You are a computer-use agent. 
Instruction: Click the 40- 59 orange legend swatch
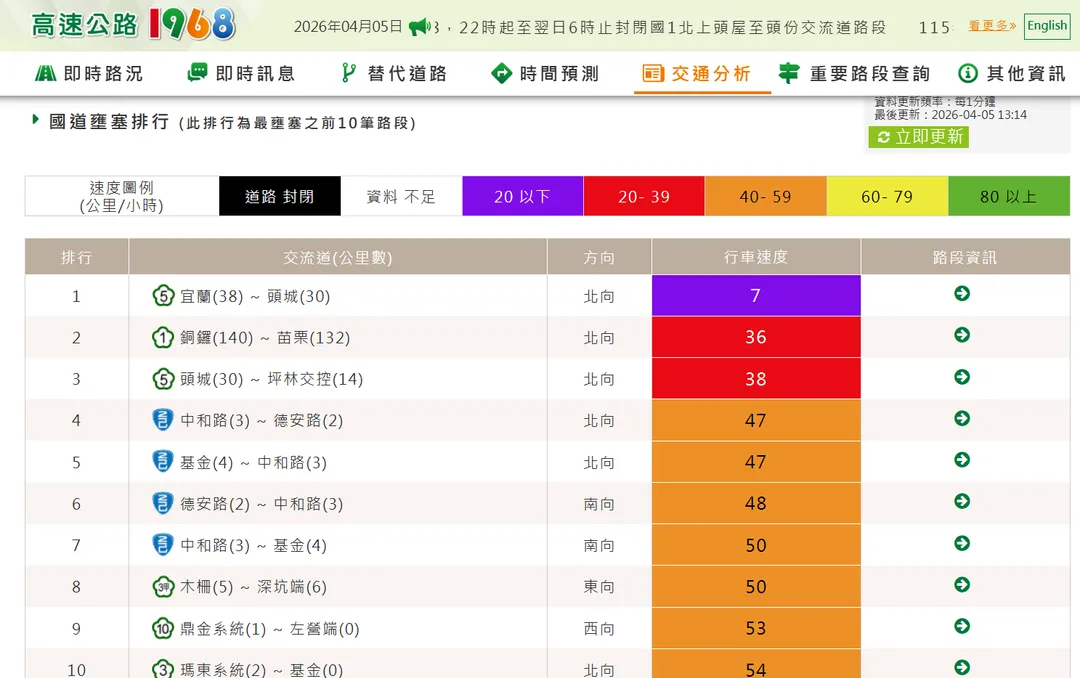point(766,196)
